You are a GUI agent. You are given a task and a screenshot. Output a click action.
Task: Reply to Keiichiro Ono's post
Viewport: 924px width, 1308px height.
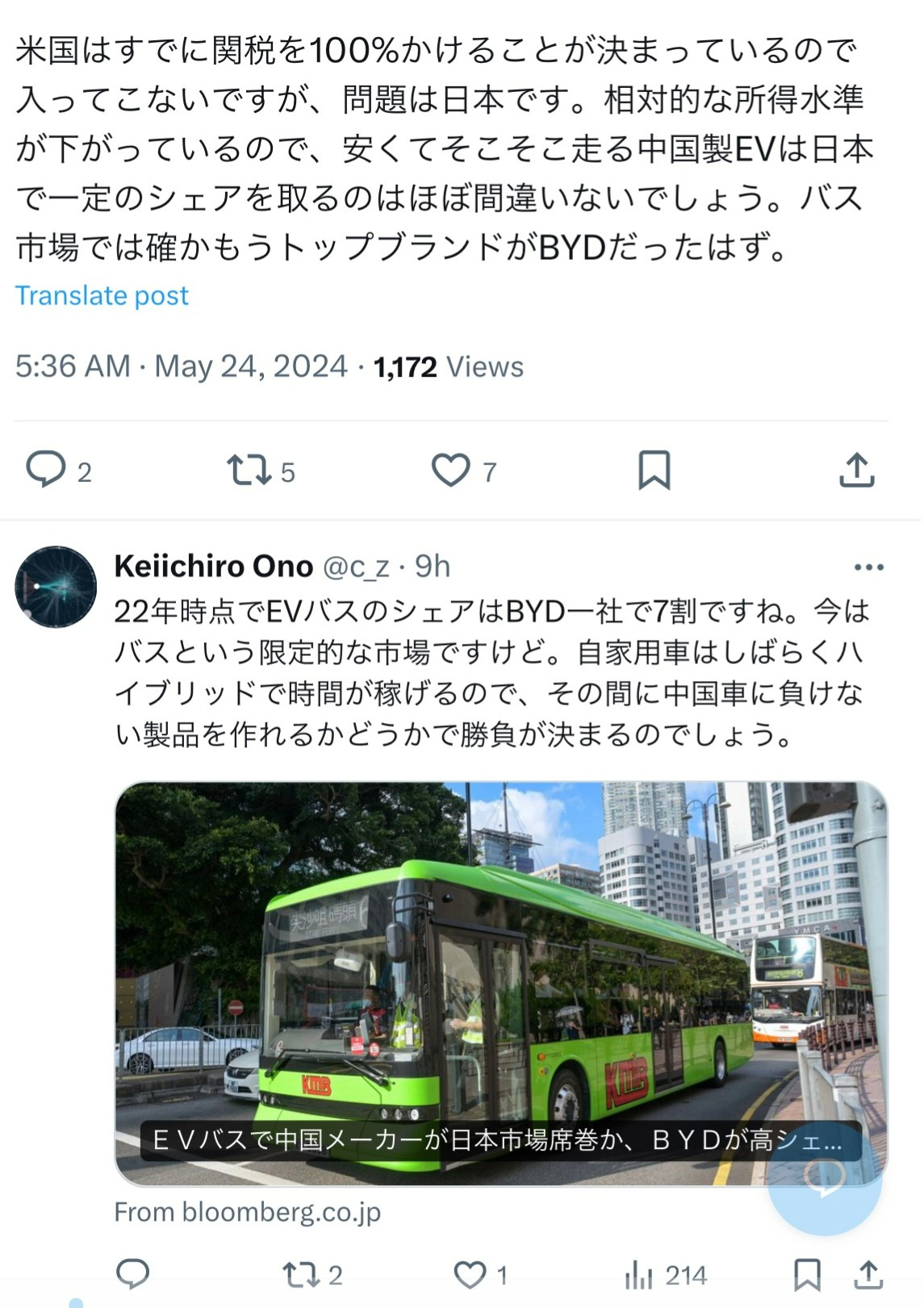pos(133,1274)
